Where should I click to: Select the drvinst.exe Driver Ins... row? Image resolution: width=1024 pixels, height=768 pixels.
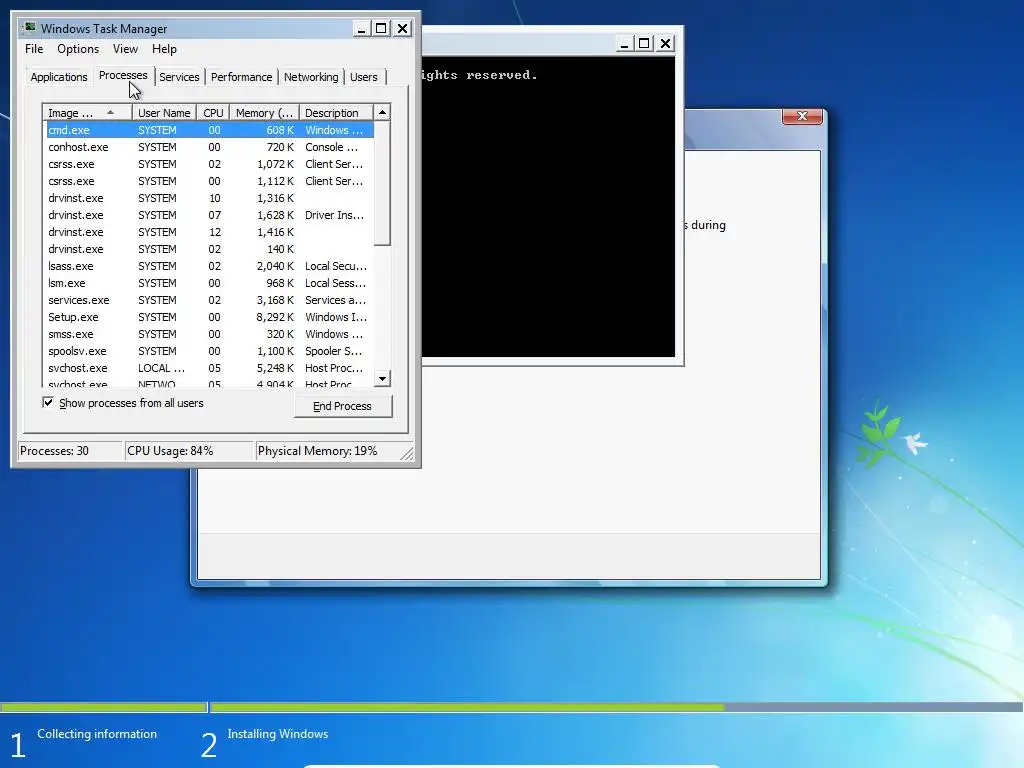210,215
